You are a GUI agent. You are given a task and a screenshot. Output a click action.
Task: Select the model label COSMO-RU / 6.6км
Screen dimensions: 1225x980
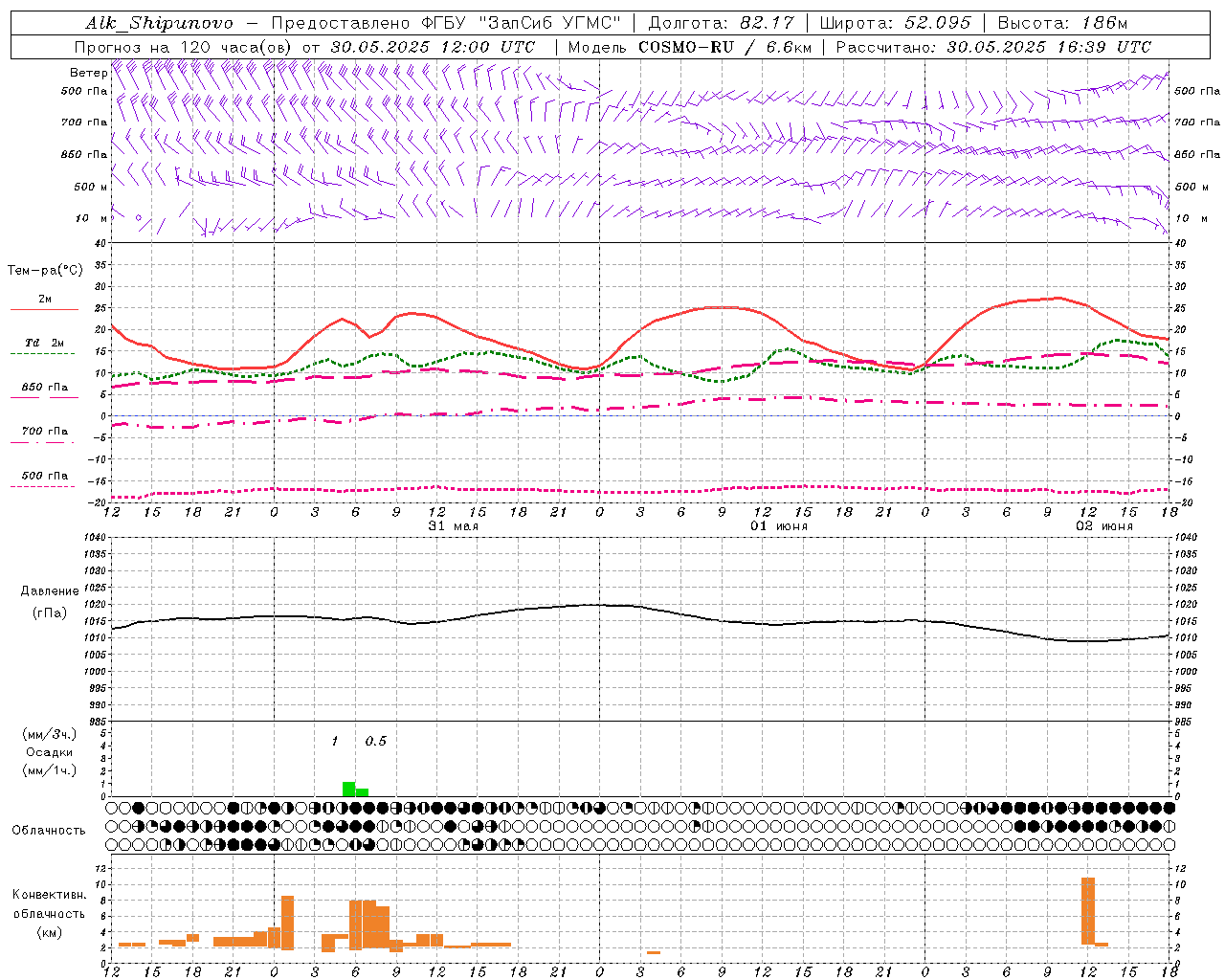(725, 47)
